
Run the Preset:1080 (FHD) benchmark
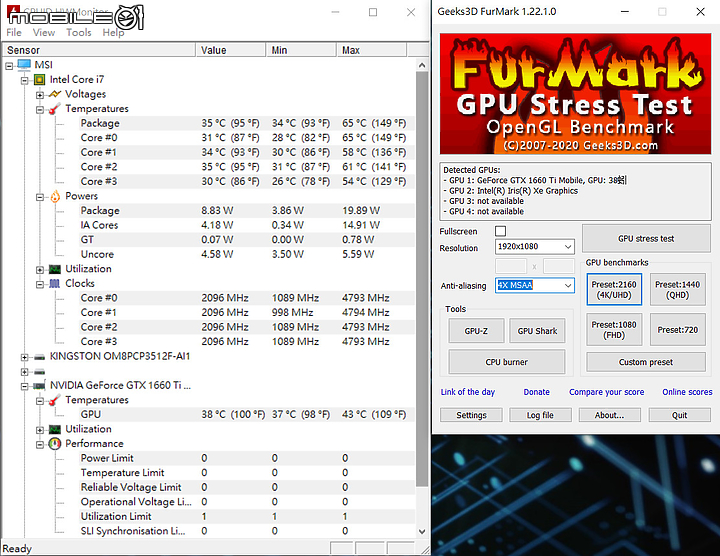tap(614, 330)
